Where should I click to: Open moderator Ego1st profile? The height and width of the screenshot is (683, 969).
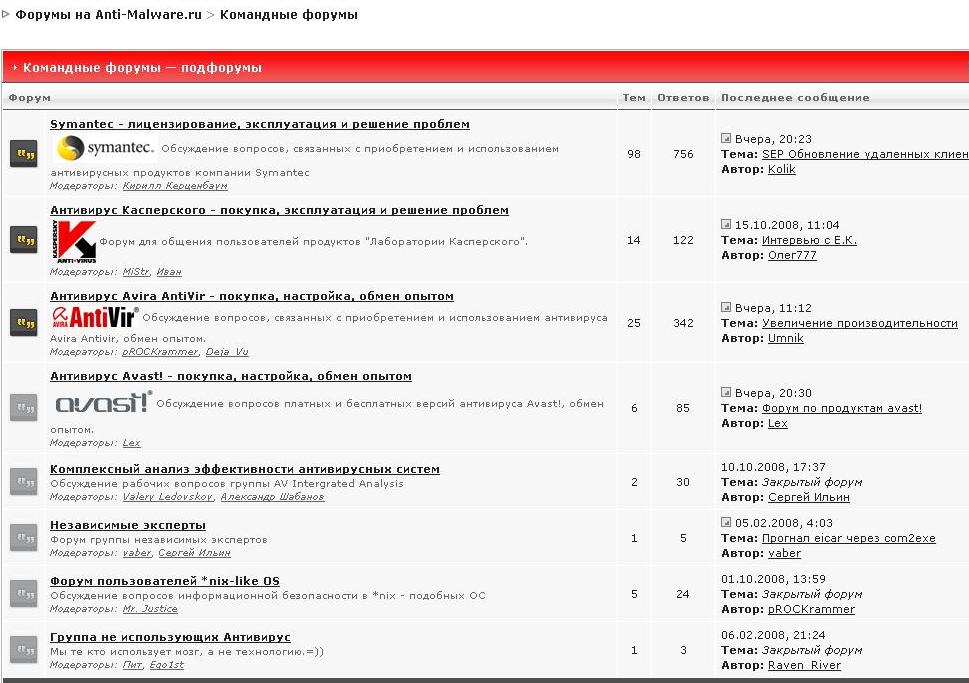pos(166,665)
